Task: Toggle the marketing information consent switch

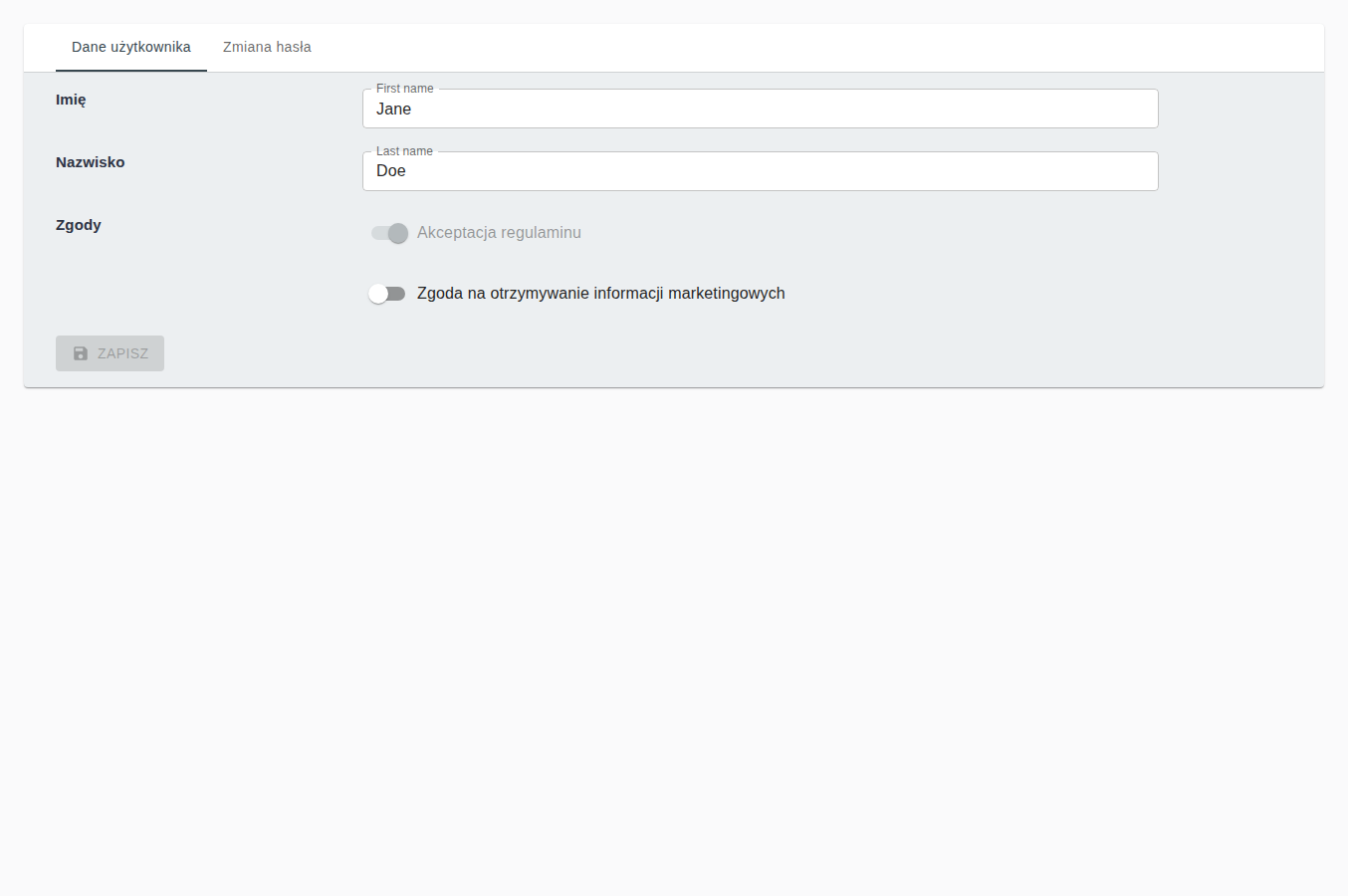Action: tap(387, 294)
